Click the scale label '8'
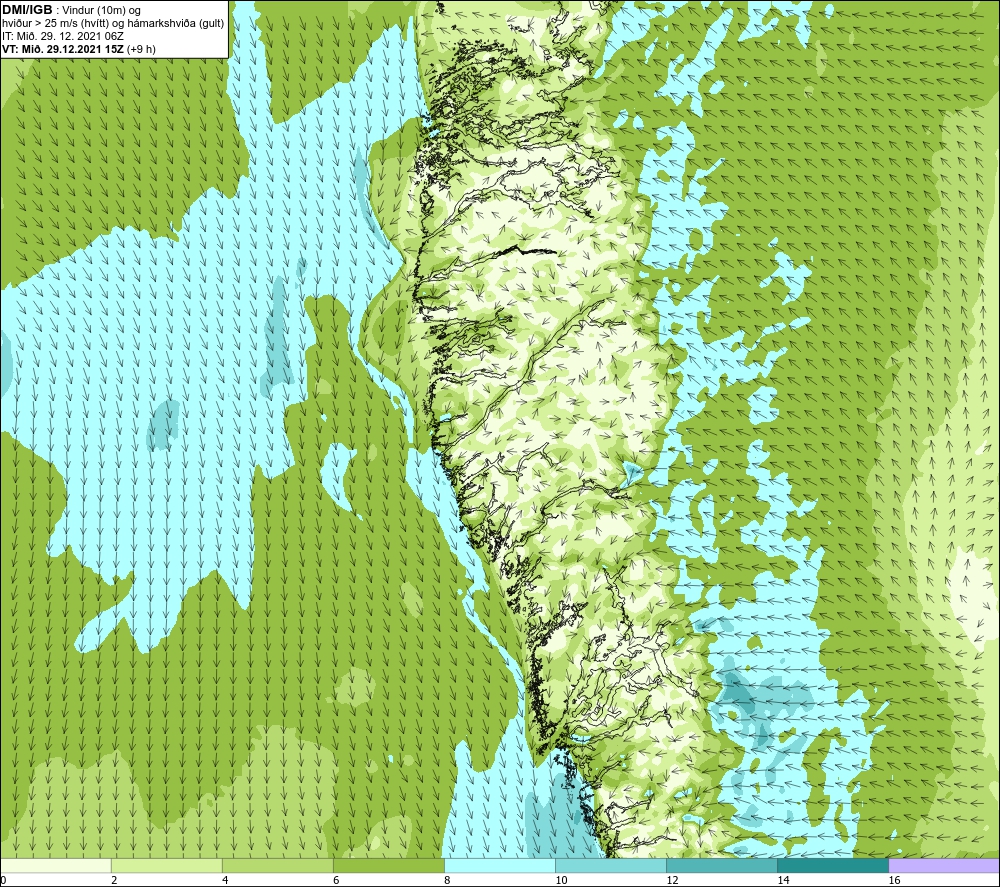Screen dimensions: 1000x887 click(448, 881)
